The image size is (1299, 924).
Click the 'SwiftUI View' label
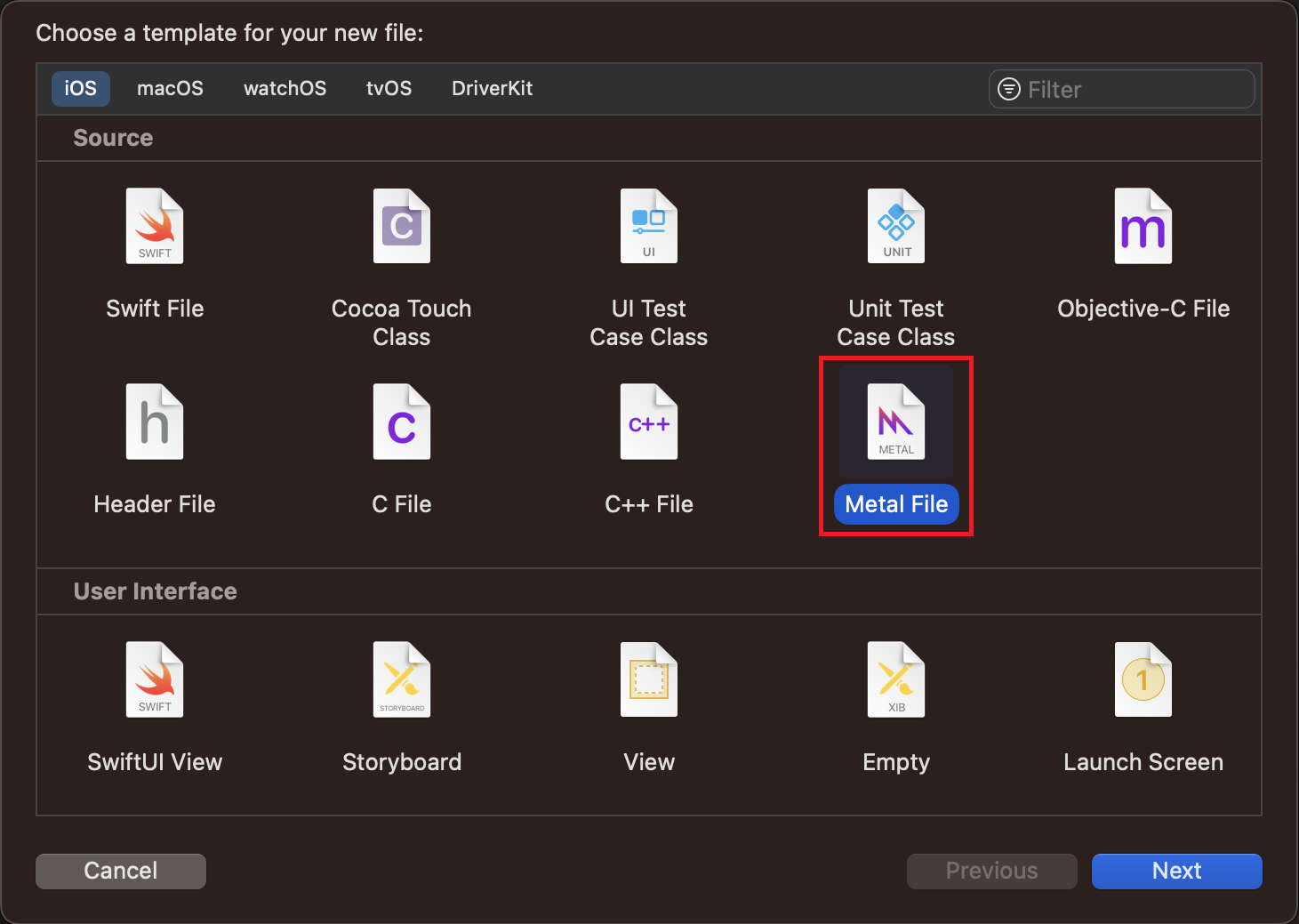155,762
